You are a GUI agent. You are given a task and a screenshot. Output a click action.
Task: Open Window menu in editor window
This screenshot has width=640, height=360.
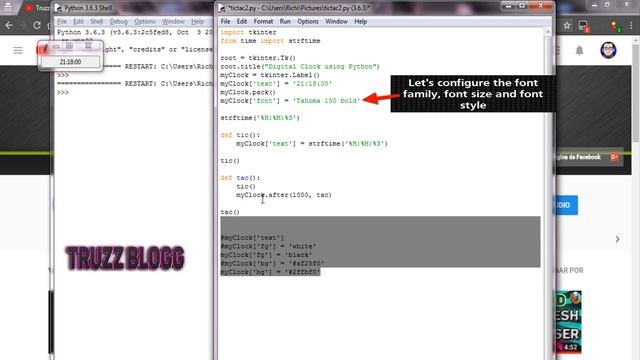[336, 21]
